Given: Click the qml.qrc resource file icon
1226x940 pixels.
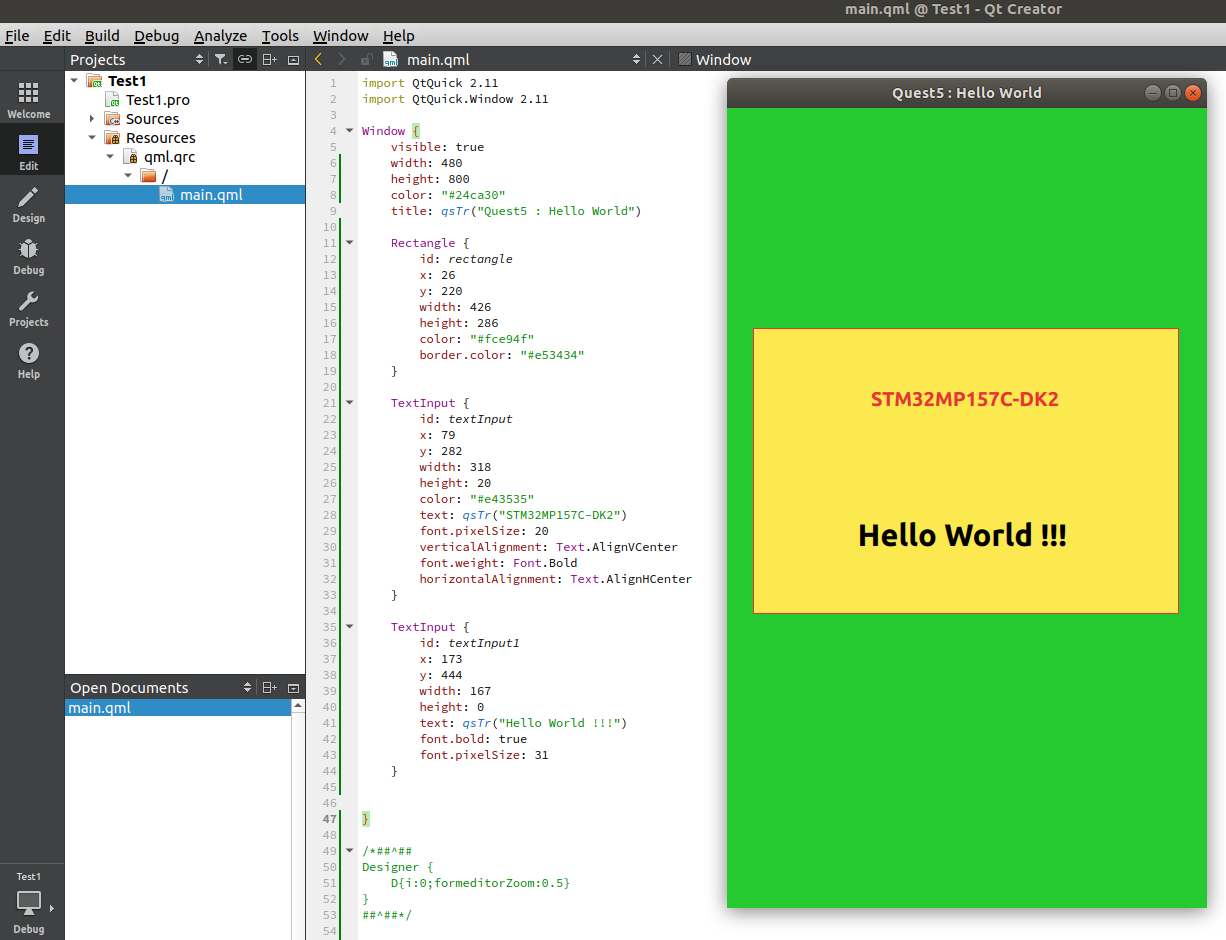Looking at the screenshot, I should [x=131, y=157].
